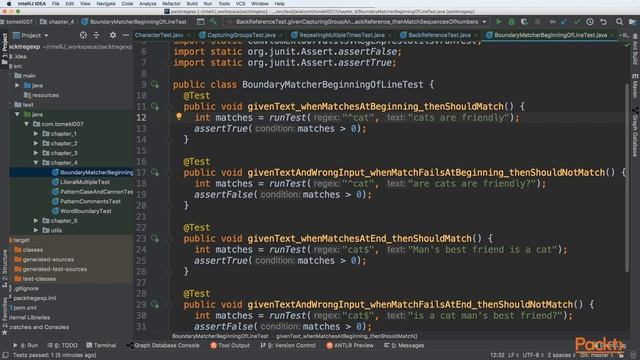This screenshot has height=360, width=640.
Task: Close the BackReferenceTest.java tab
Action: [476, 36]
